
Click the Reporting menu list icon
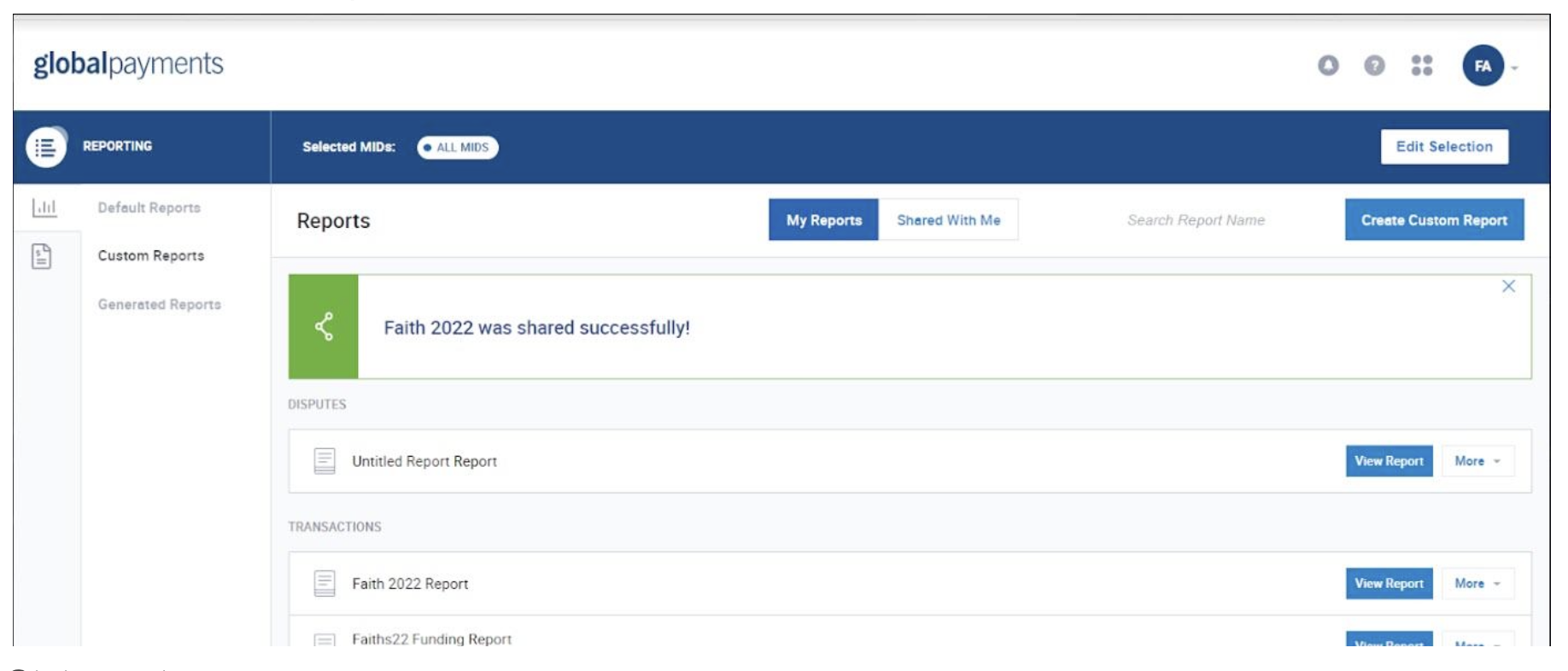[45, 147]
